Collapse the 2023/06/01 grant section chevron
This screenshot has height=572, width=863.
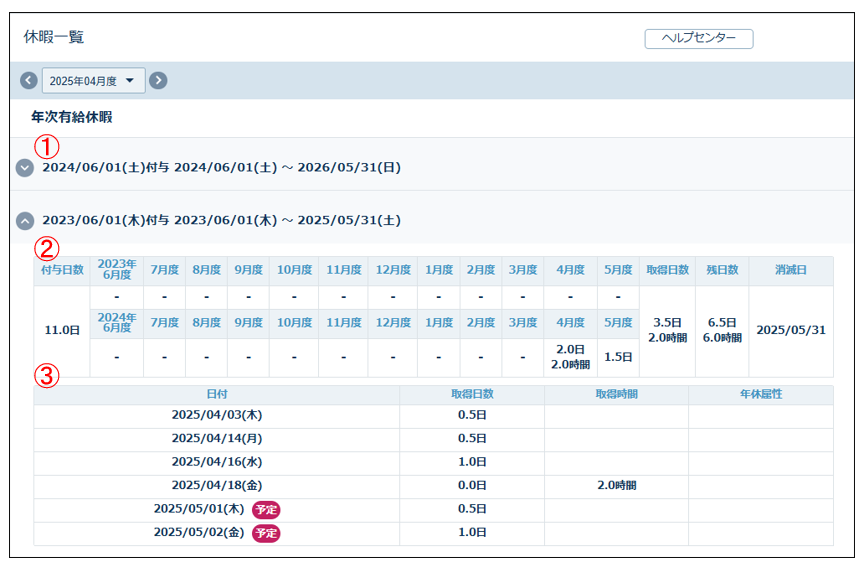pyautogui.click(x=25, y=220)
